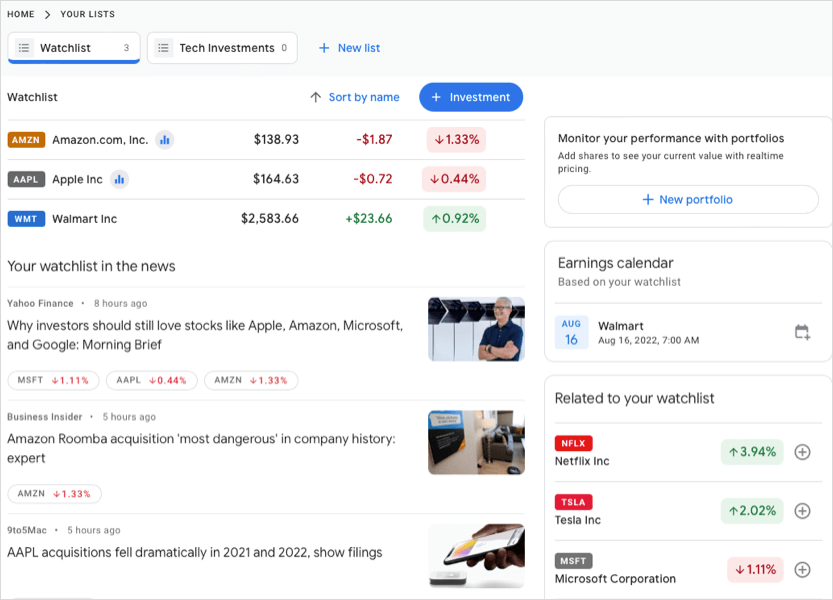Viewport: 833px width, 600px height.
Task: Click the Tech Investments list icon
Action: (164, 48)
